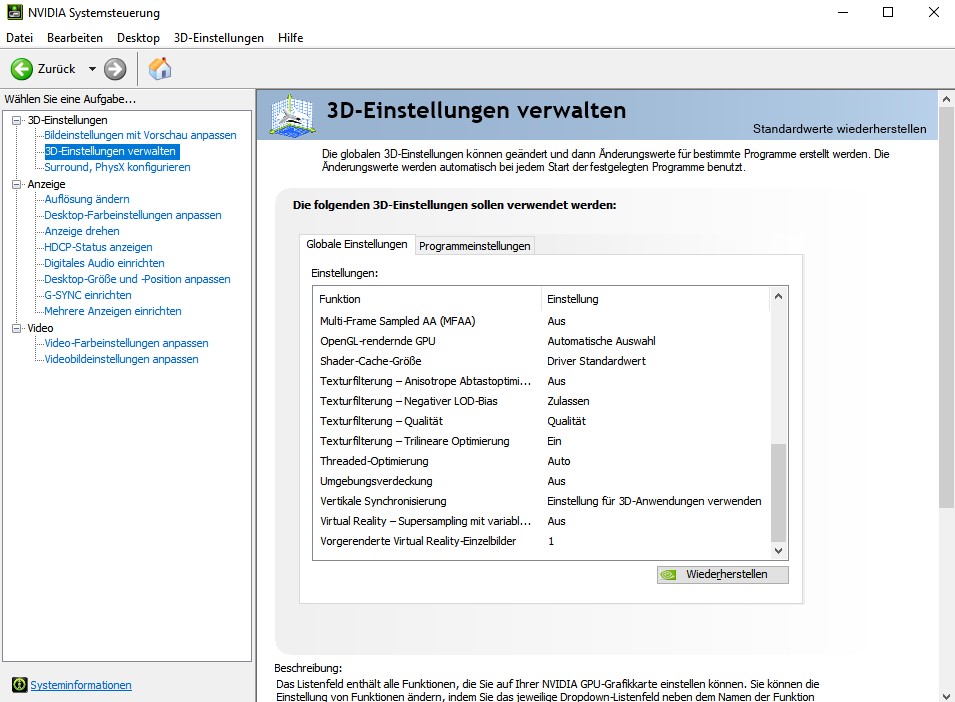The width and height of the screenshot is (955, 702).
Task: Open the home page via house icon
Action: pyautogui.click(x=160, y=69)
